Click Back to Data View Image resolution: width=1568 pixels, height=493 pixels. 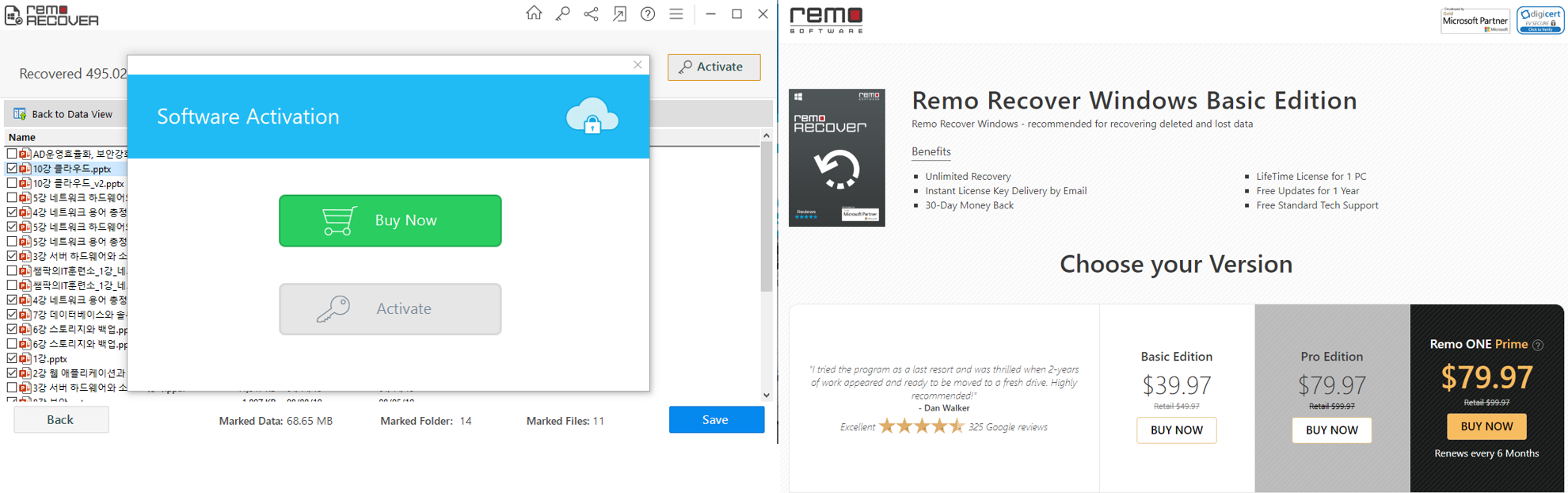pos(63,114)
